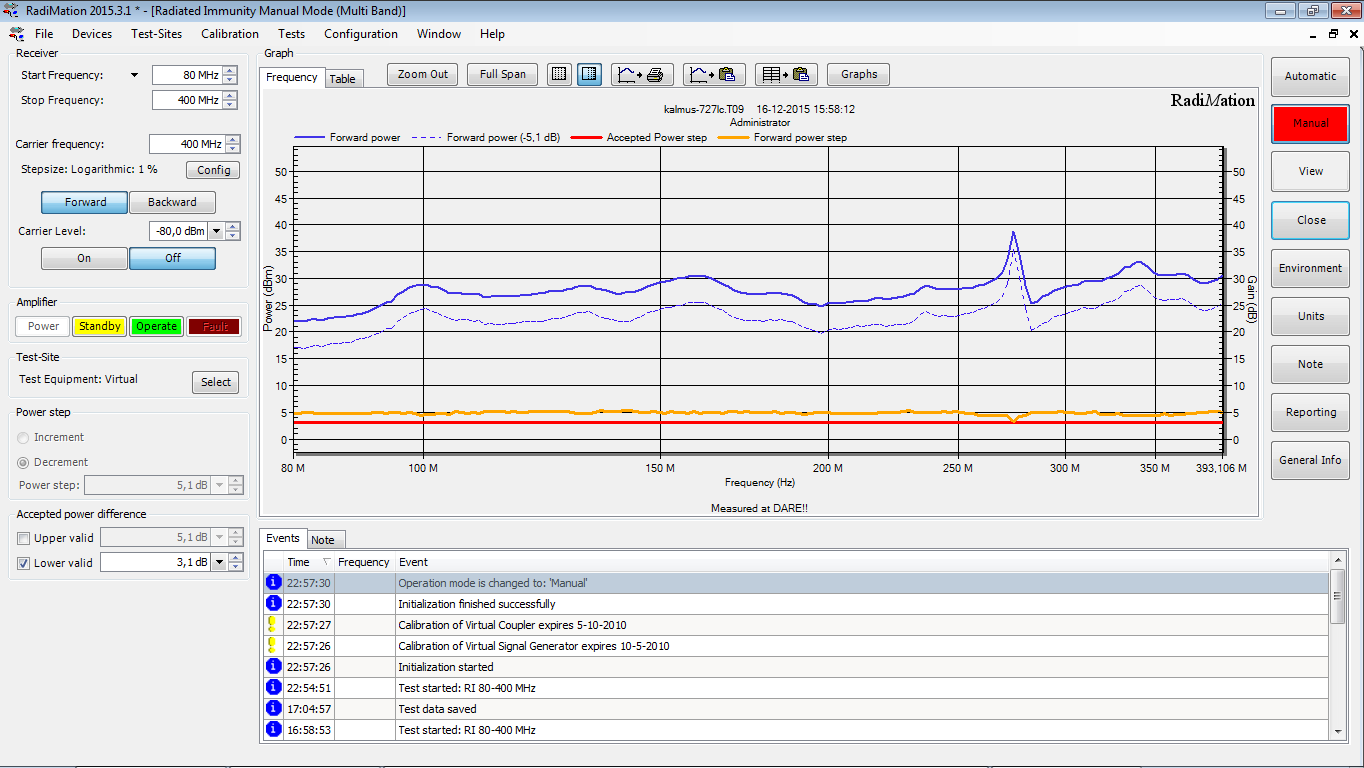Switch to the Table tab of Graph

pos(343,79)
